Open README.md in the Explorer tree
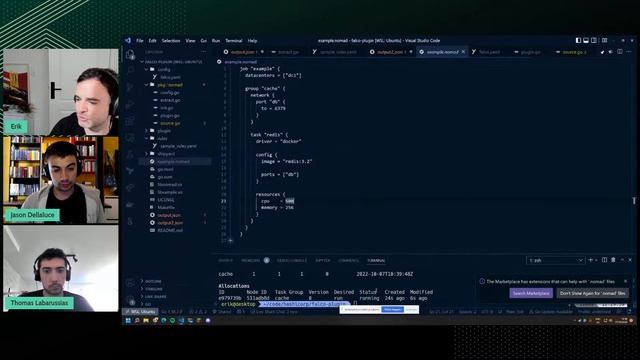640x360 pixels. click(170, 231)
